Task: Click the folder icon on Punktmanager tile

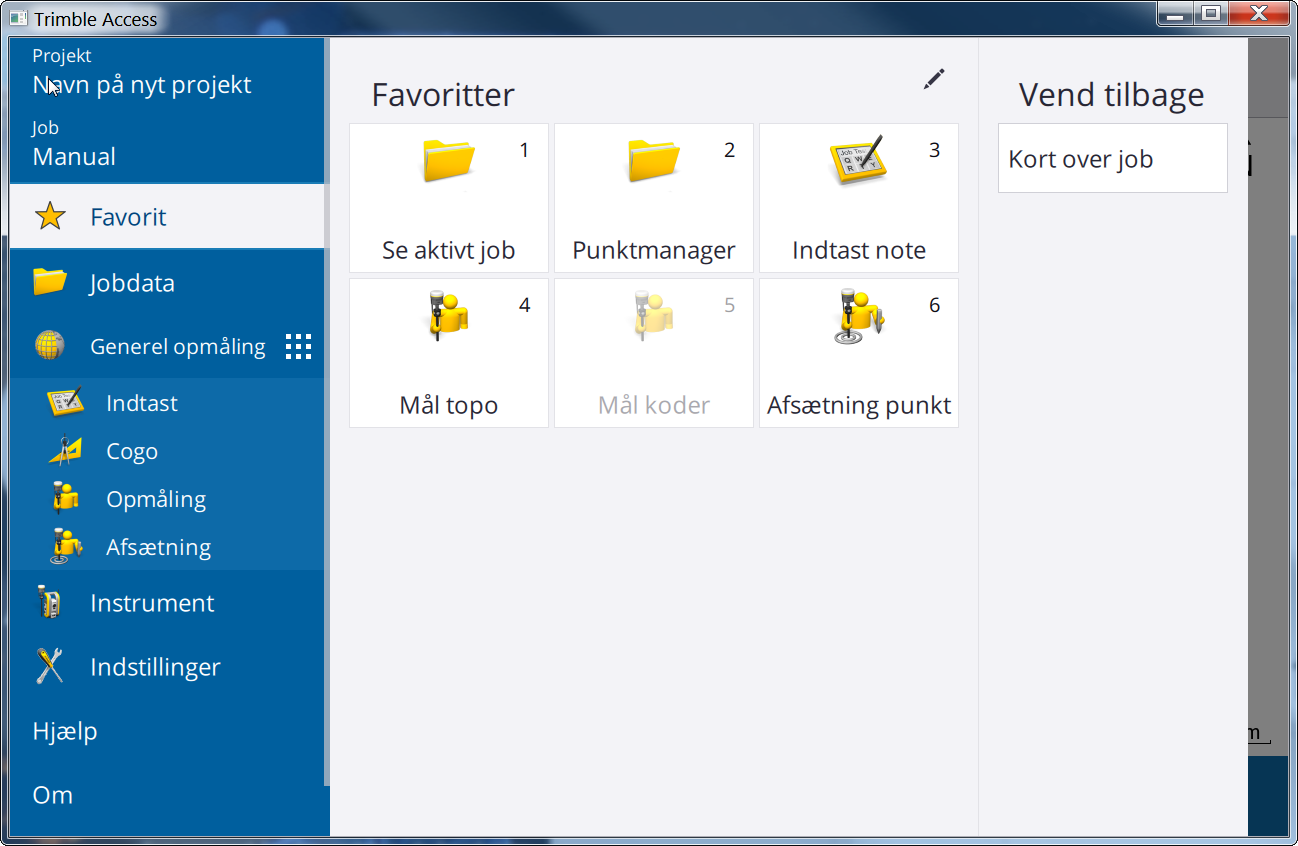Action: [x=654, y=160]
